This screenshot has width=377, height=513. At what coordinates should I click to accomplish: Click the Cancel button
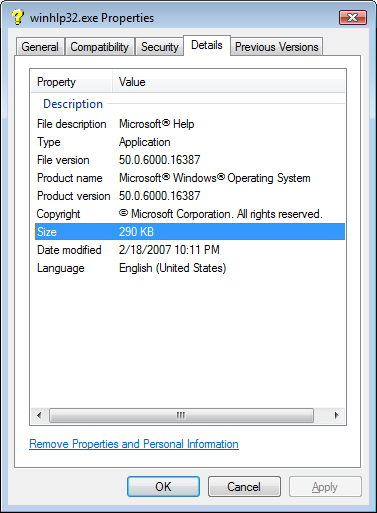[244, 487]
